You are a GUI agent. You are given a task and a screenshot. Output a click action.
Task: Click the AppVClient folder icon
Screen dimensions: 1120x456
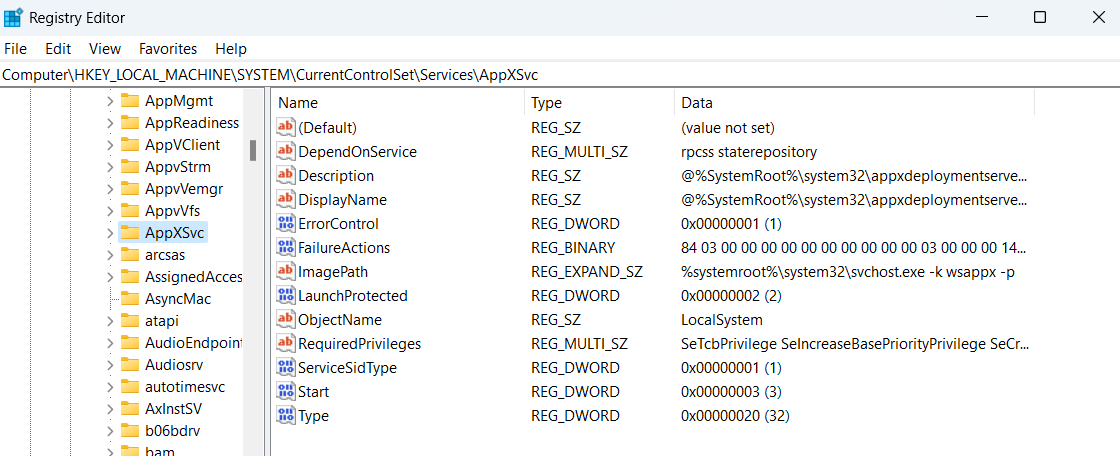[x=129, y=145]
